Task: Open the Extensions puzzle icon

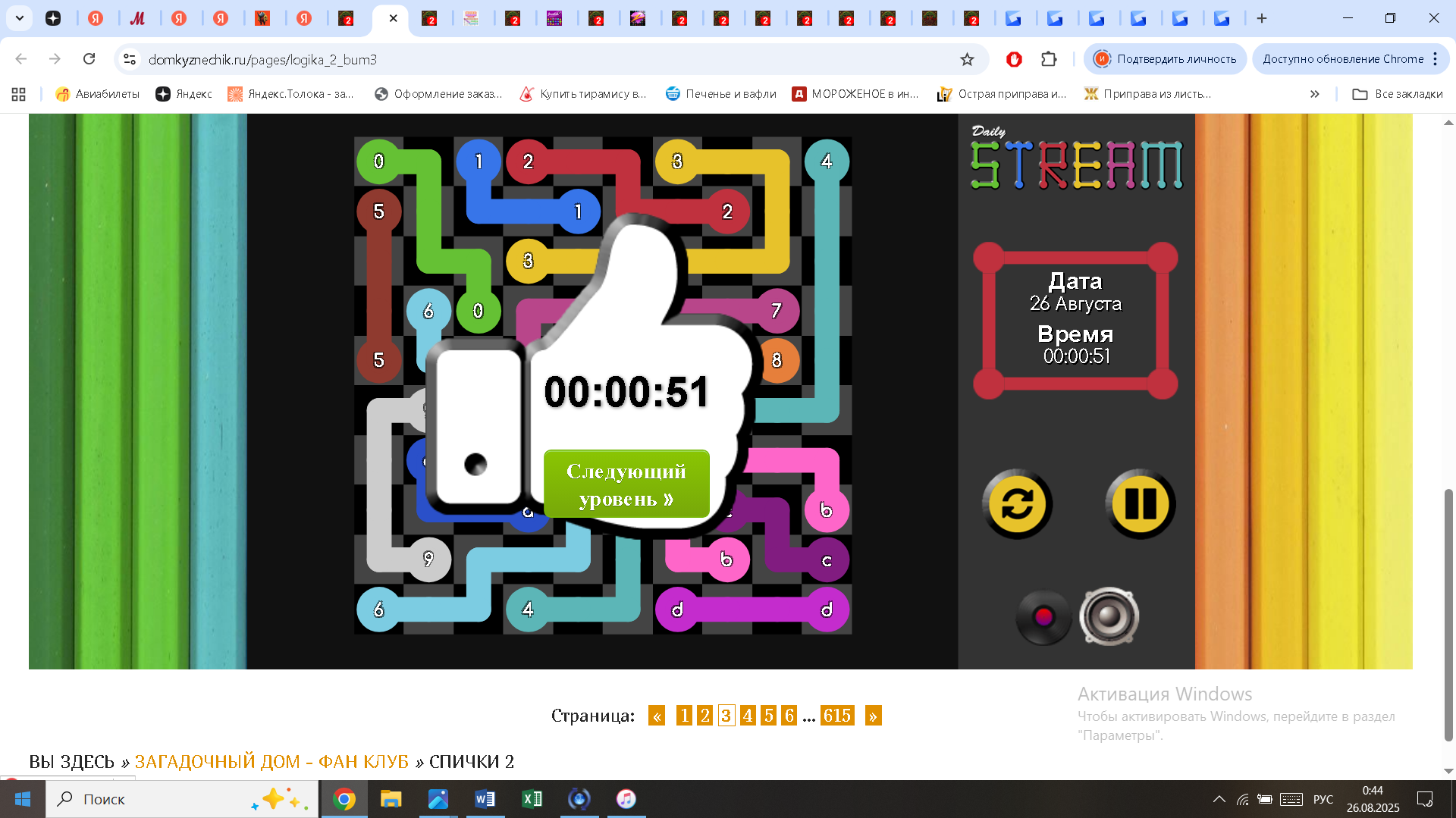Action: coord(1049,59)
